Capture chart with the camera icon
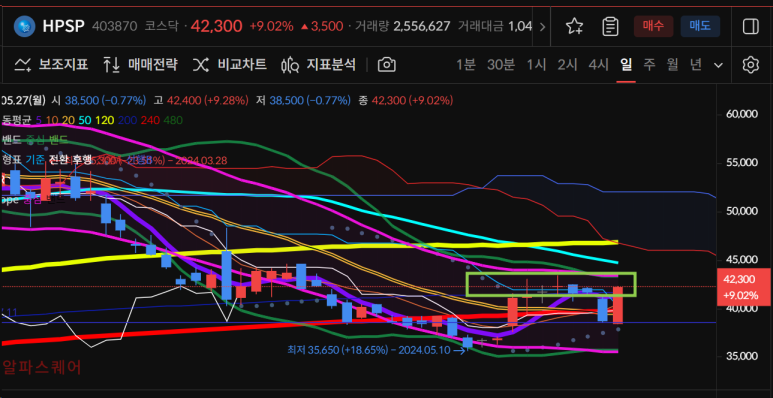Screen dimensions: 773x398 387,65
